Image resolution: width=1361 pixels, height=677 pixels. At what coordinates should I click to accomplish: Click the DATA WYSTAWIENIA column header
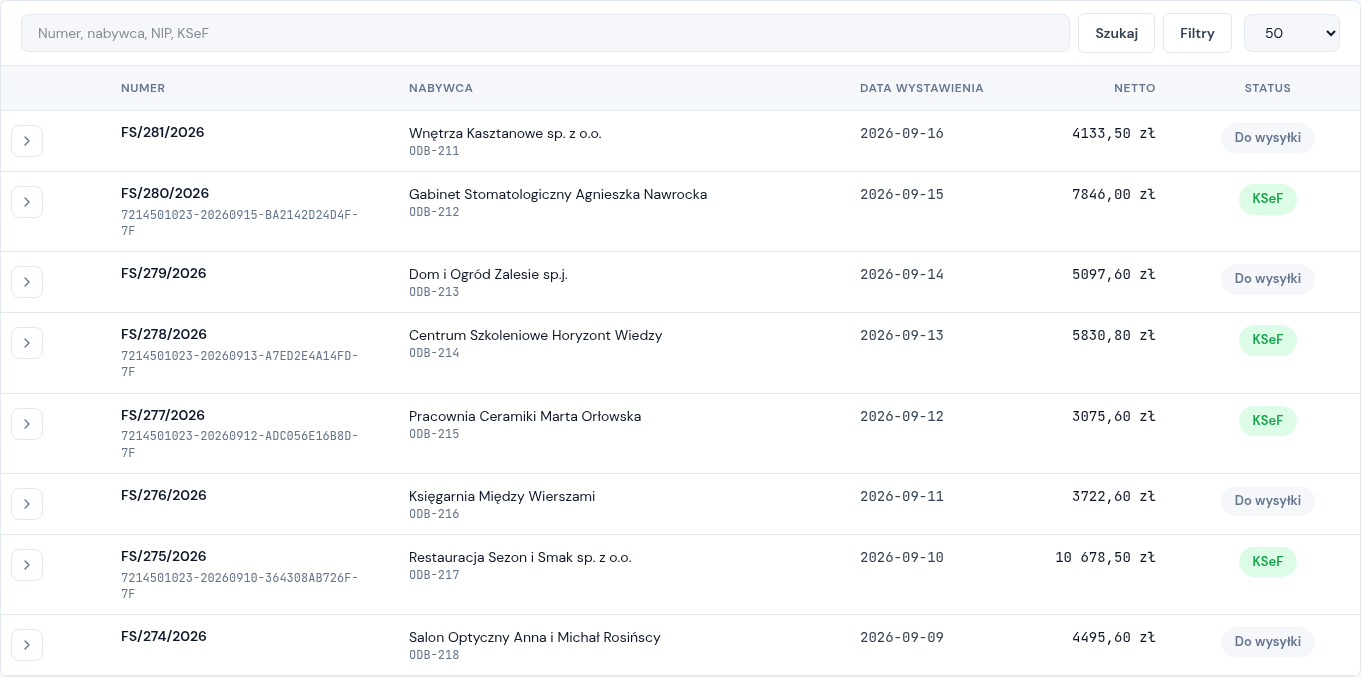click(922, 88)
